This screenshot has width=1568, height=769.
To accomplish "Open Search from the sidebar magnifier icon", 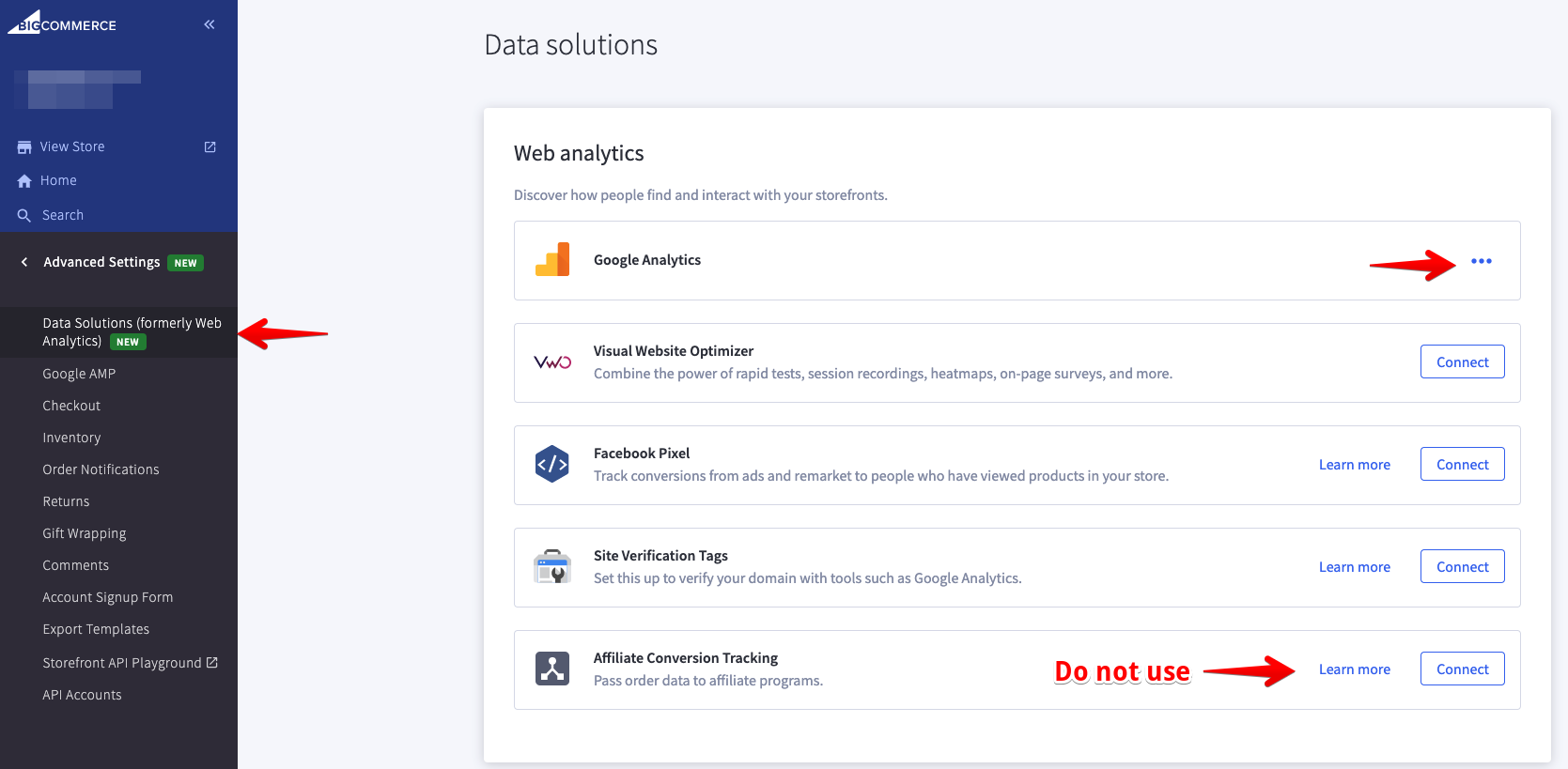I will [x=62, y=214].
